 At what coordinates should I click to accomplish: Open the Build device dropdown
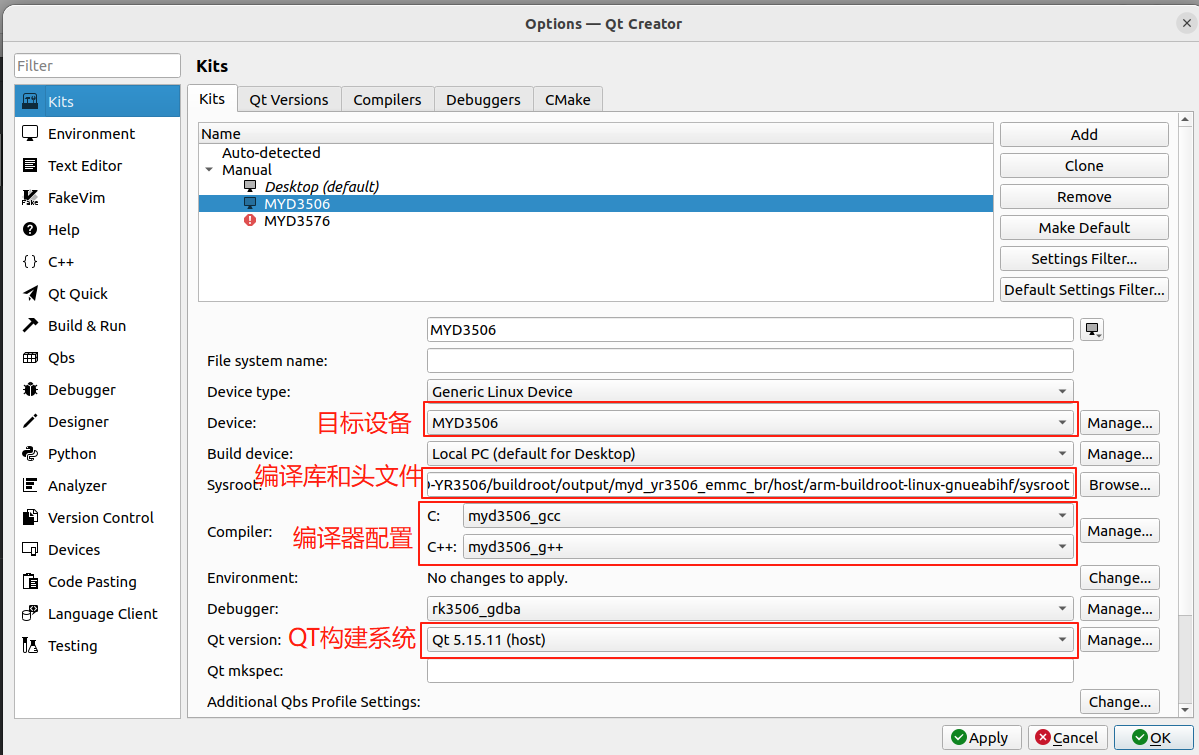pyautogui.click(x=750, y=454)
